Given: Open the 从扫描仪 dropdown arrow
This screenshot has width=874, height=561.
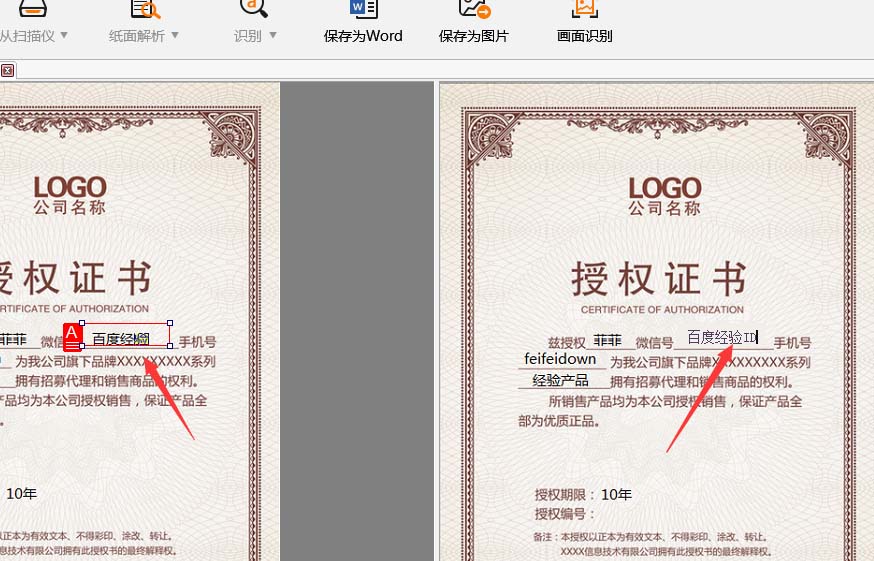Looking at the screenshot, I should click(x=64, y=35).
